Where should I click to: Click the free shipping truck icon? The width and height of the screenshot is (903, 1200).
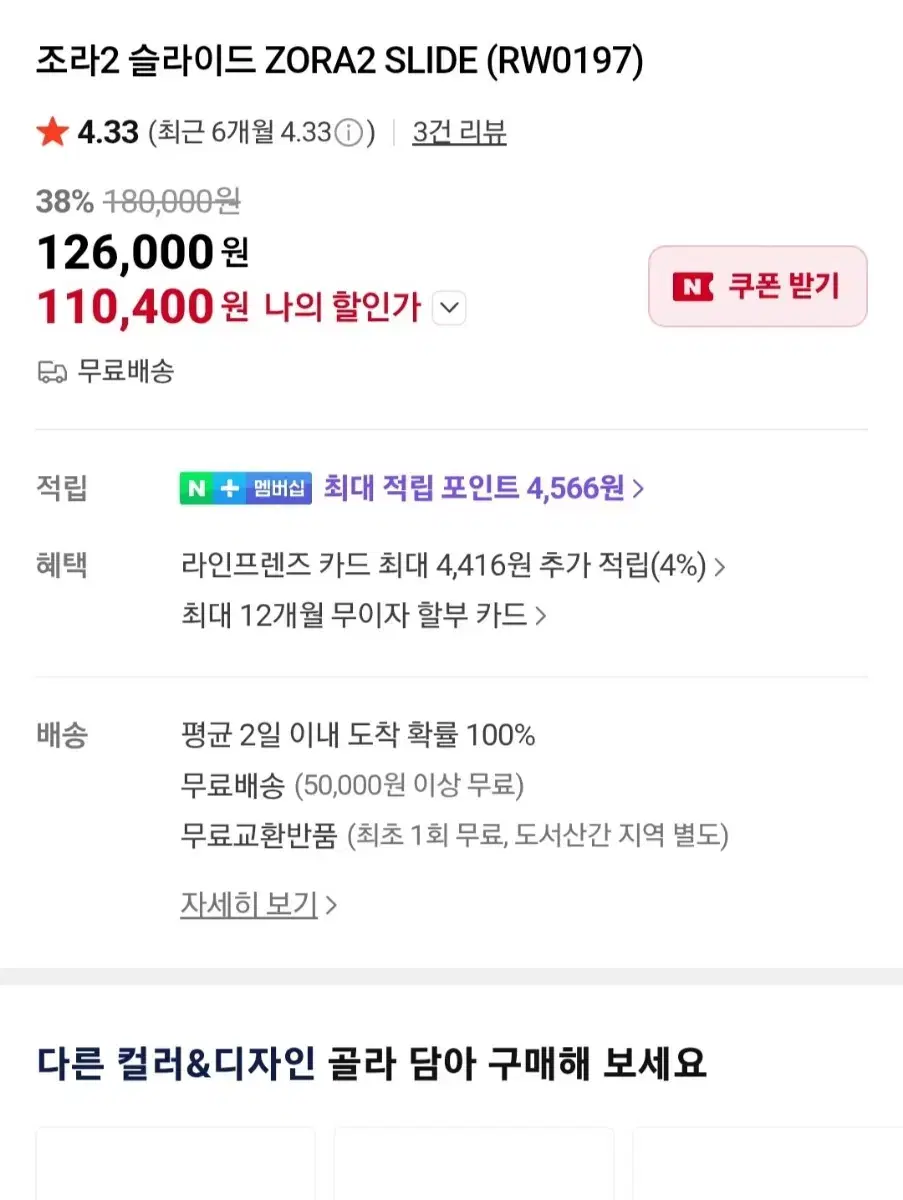tap(52, 372)
